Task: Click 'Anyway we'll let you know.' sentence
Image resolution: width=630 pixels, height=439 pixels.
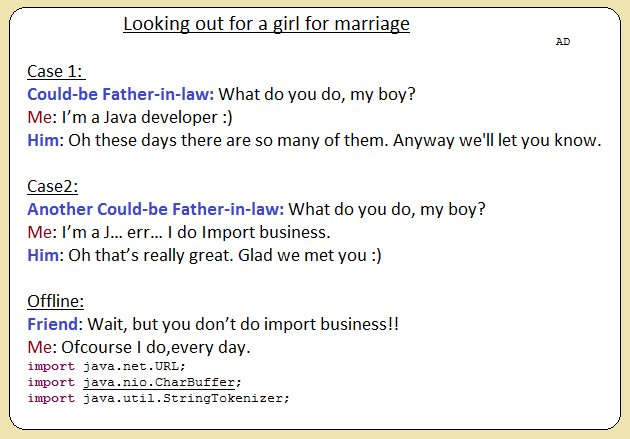Action: click(x=497, y=140)
